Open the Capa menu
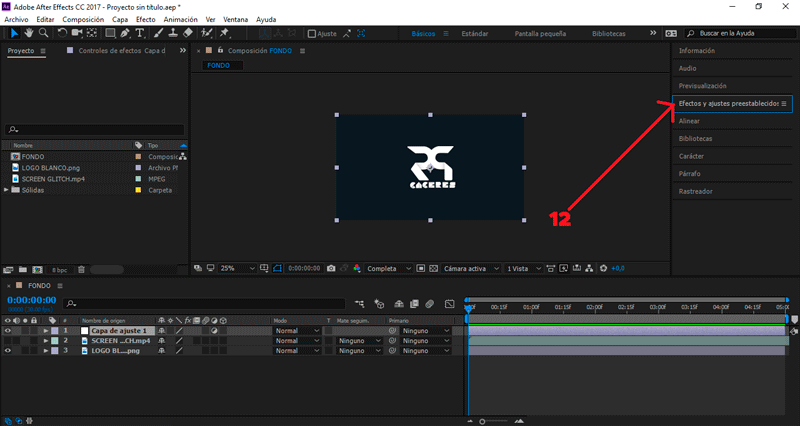This screenshot has width=800, height=426. pos(120,19)
